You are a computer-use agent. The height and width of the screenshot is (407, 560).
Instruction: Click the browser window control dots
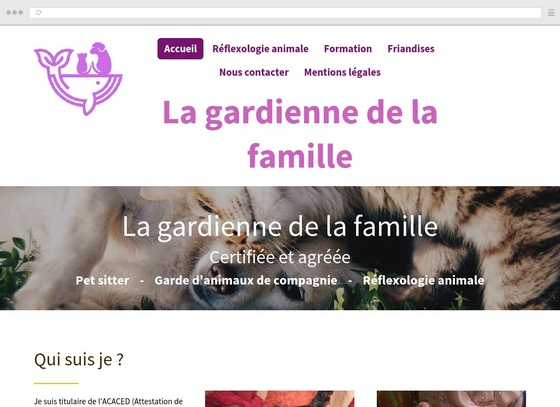pyautogui.click(x=15, y=12)
